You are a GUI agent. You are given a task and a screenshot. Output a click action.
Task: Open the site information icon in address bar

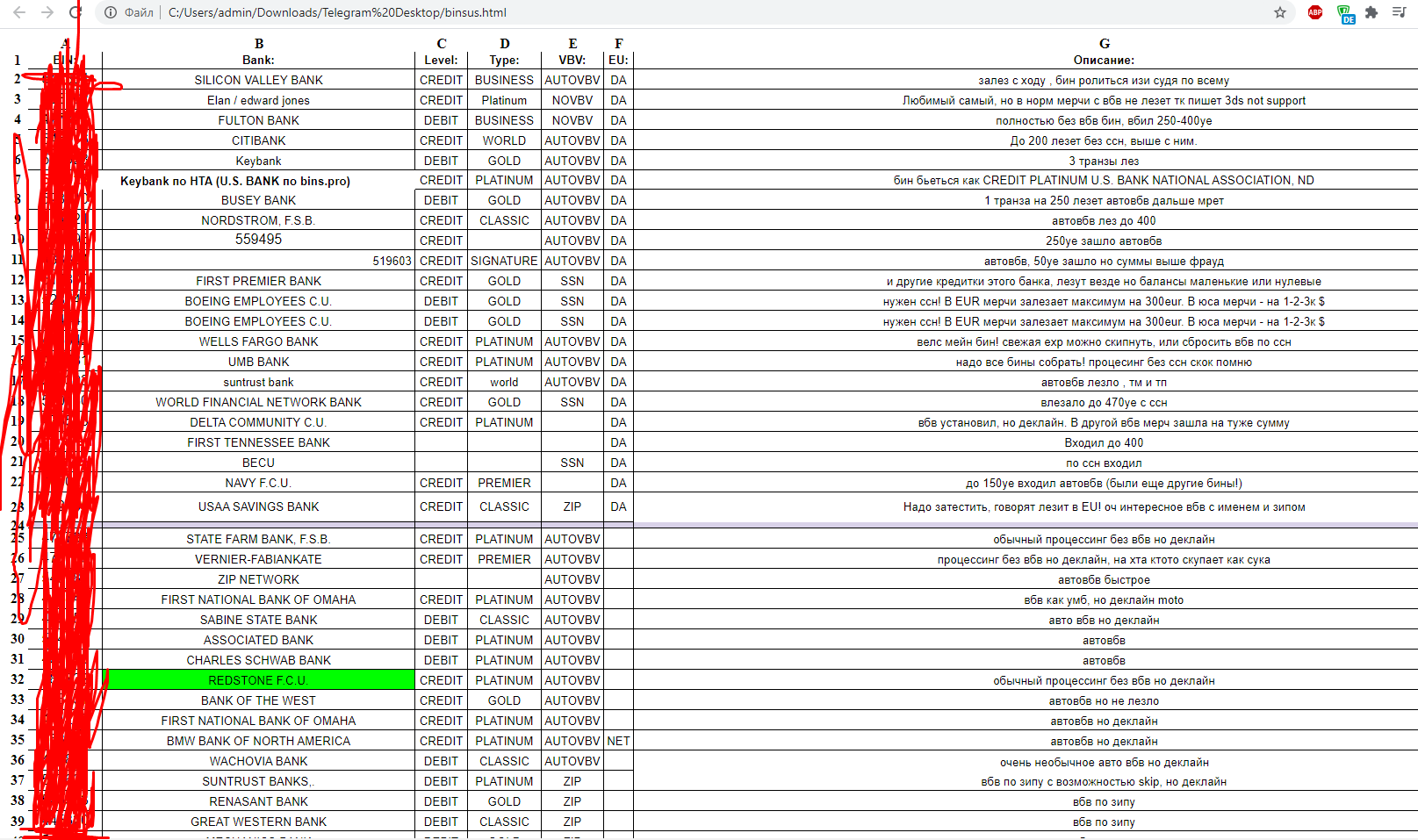pyautogui.click(x=111, y=12)
